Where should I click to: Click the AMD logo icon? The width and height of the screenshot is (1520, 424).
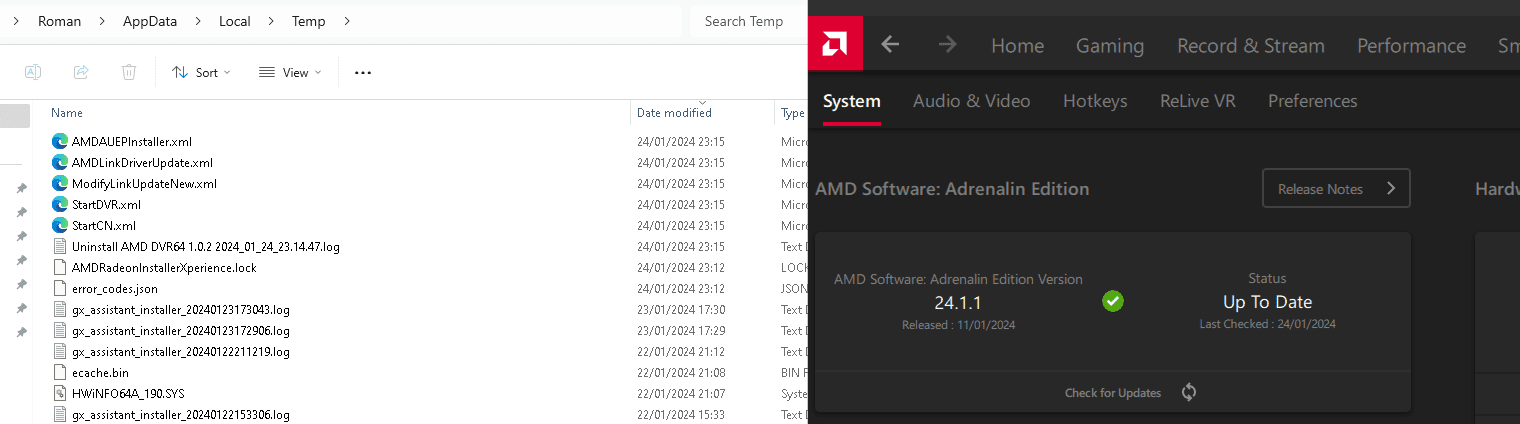coord(835,45)
